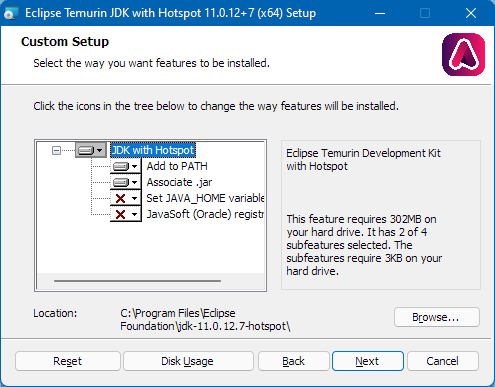Image resolution: width=495 pixels, height=387 pixels.
Task: Select the JDK with Hotspot tree item
Action: pyautogui.click(x=153, y=150)
